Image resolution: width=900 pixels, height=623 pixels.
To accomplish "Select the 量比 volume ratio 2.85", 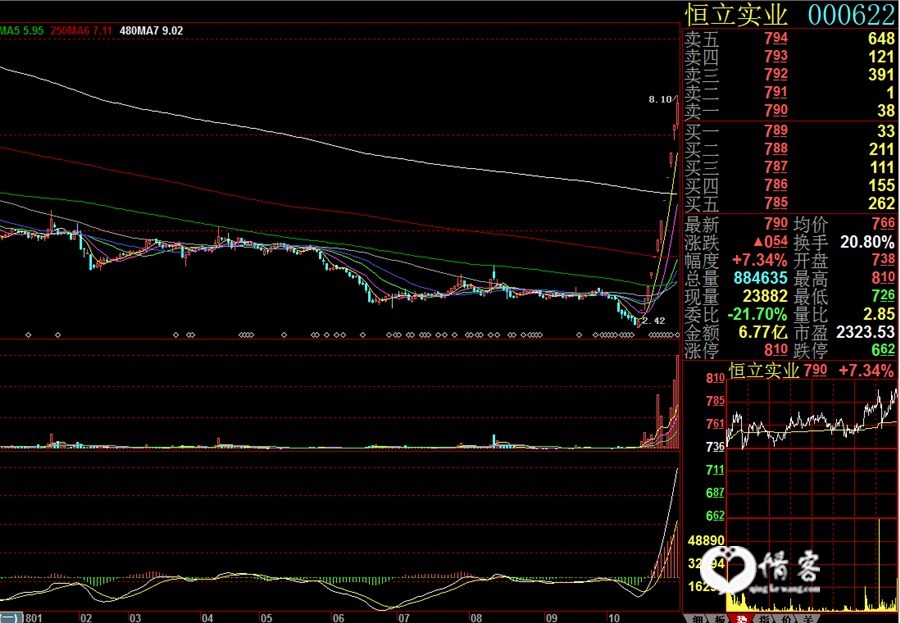I will click(878, 314).
